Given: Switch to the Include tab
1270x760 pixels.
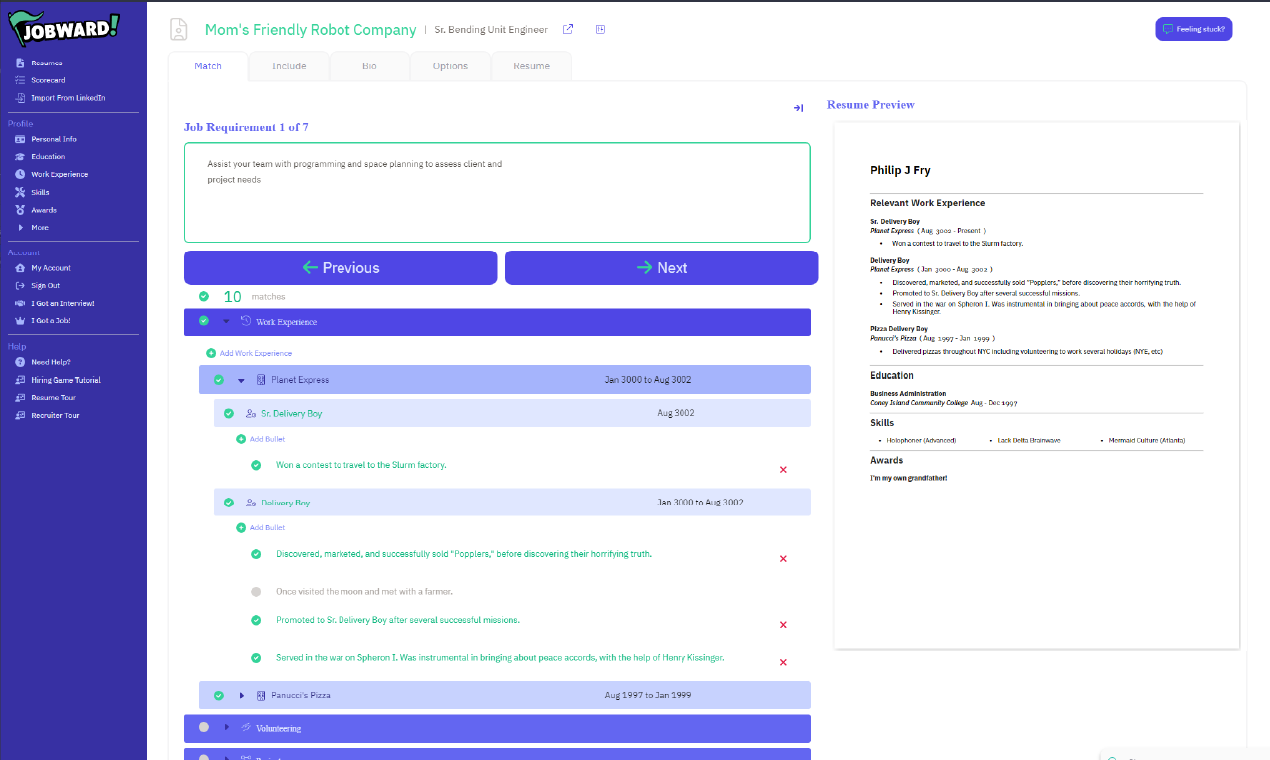Looking at the screenshot, I should click(289, 66).
